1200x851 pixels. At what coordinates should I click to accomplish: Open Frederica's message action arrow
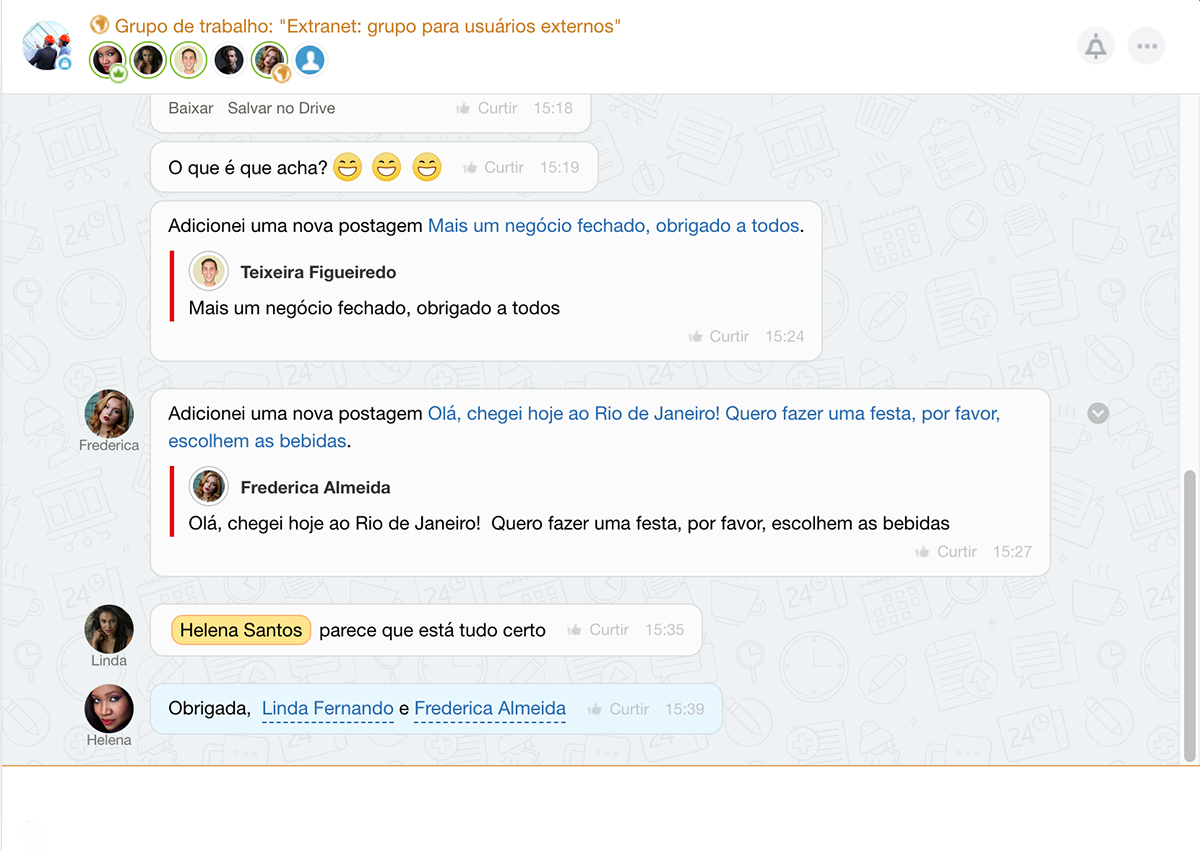click(x=1098, y=413)
